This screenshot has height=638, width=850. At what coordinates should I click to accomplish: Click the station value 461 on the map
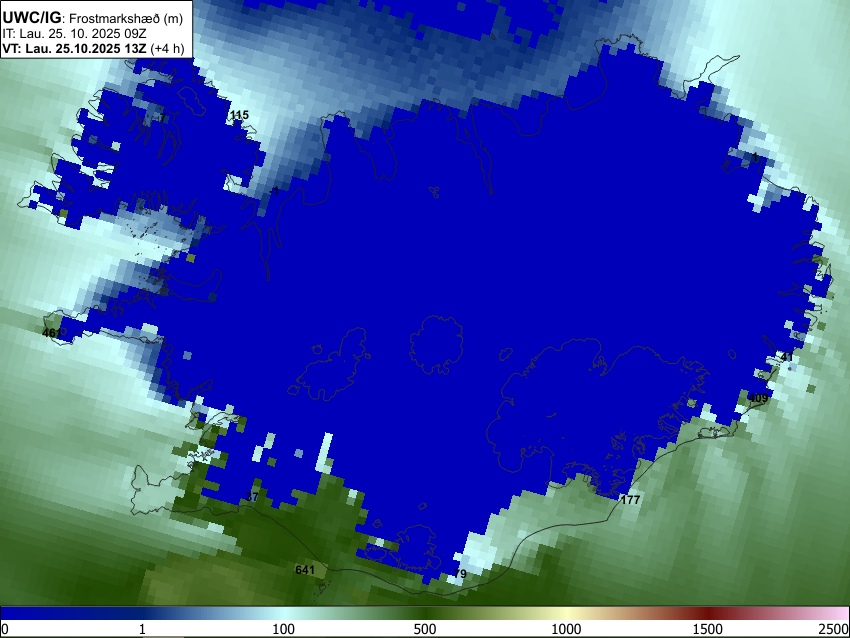pyautogui.click(x=51, y=332)
